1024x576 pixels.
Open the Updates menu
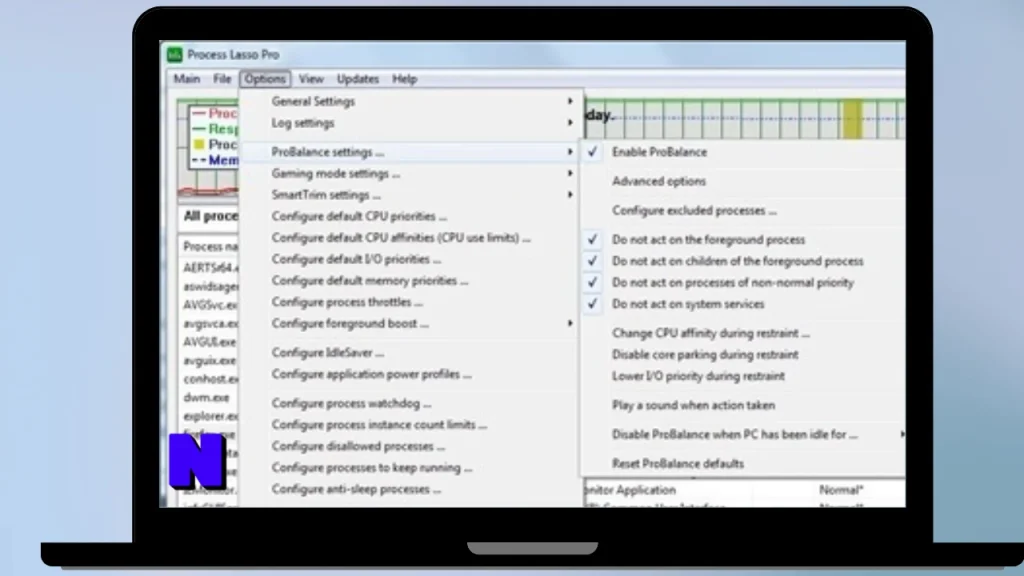(x=358, y=79)
